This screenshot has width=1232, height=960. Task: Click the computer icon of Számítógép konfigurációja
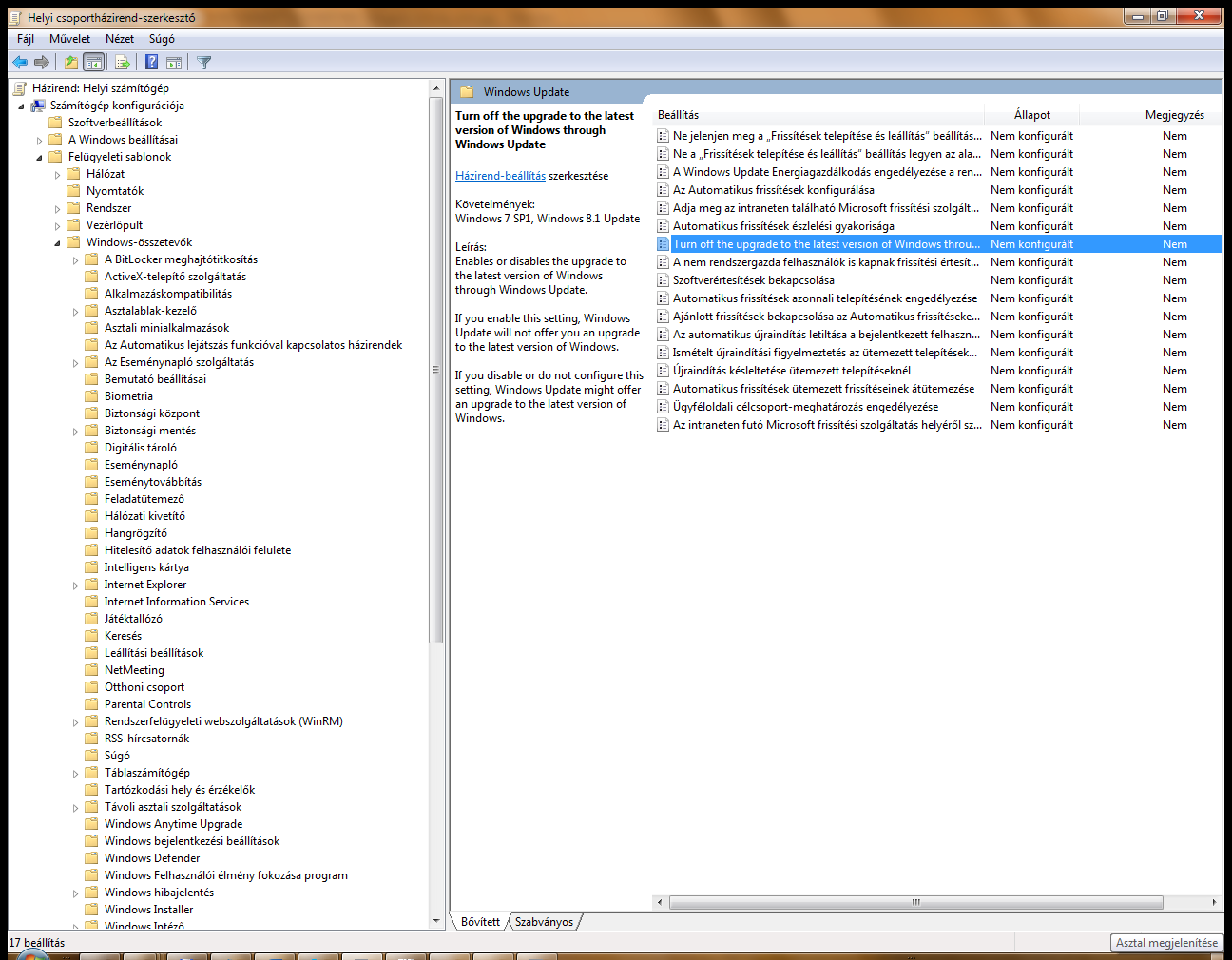coord(38,106)
